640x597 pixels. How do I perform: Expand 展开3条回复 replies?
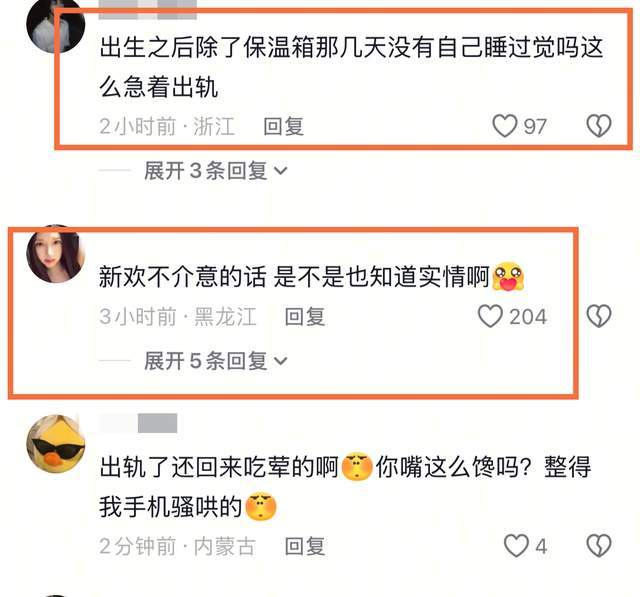coord(206,171)
